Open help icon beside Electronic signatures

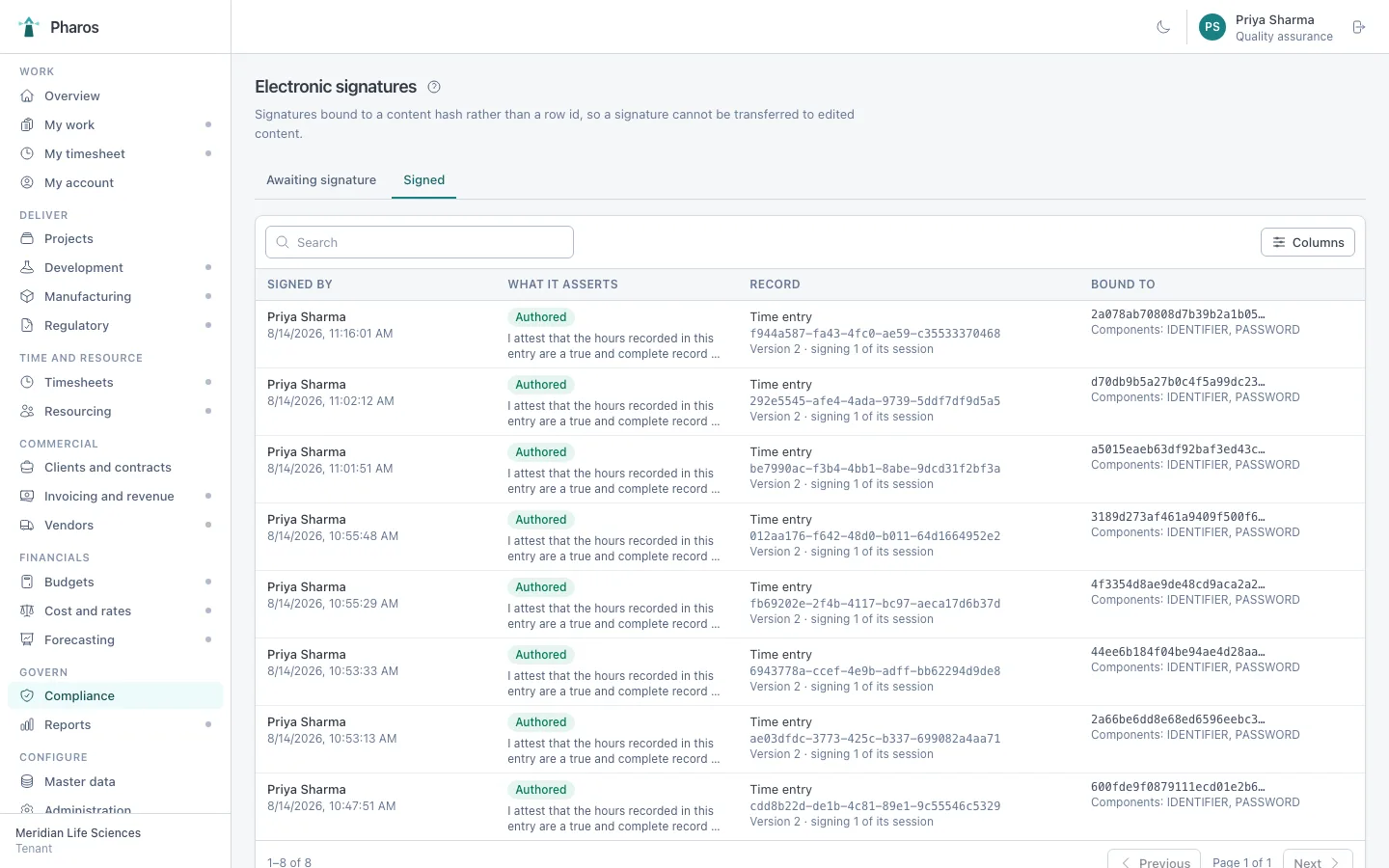[x=434, y=87]
